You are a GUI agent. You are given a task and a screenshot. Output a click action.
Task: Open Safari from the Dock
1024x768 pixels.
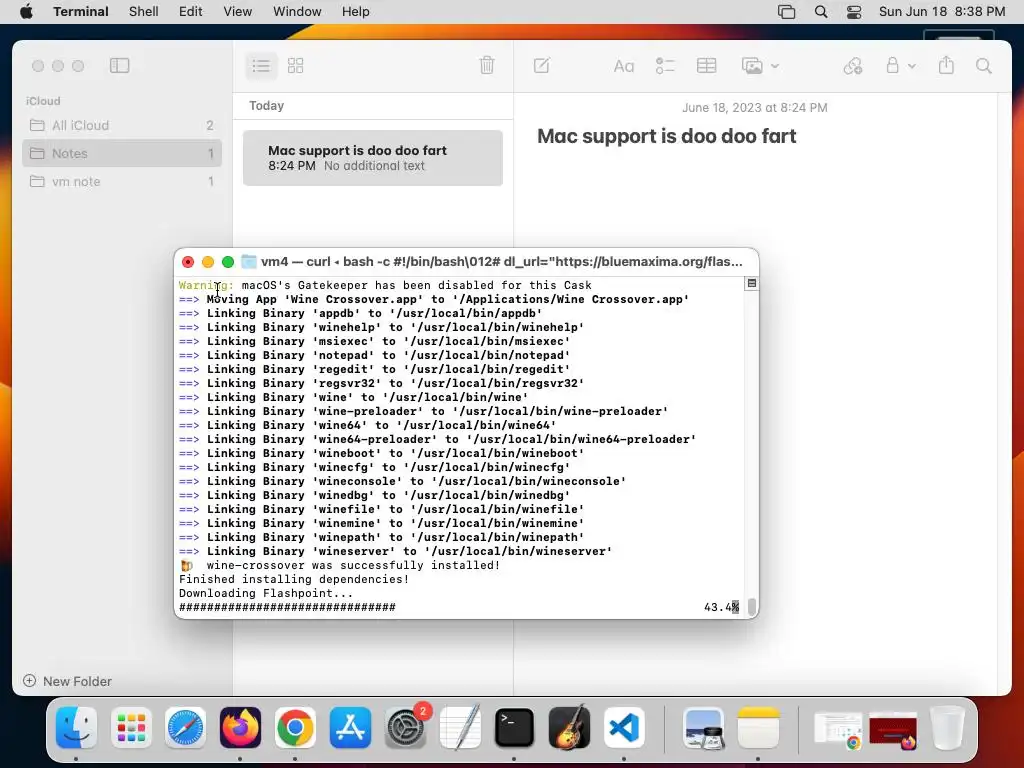click(185, 728)
